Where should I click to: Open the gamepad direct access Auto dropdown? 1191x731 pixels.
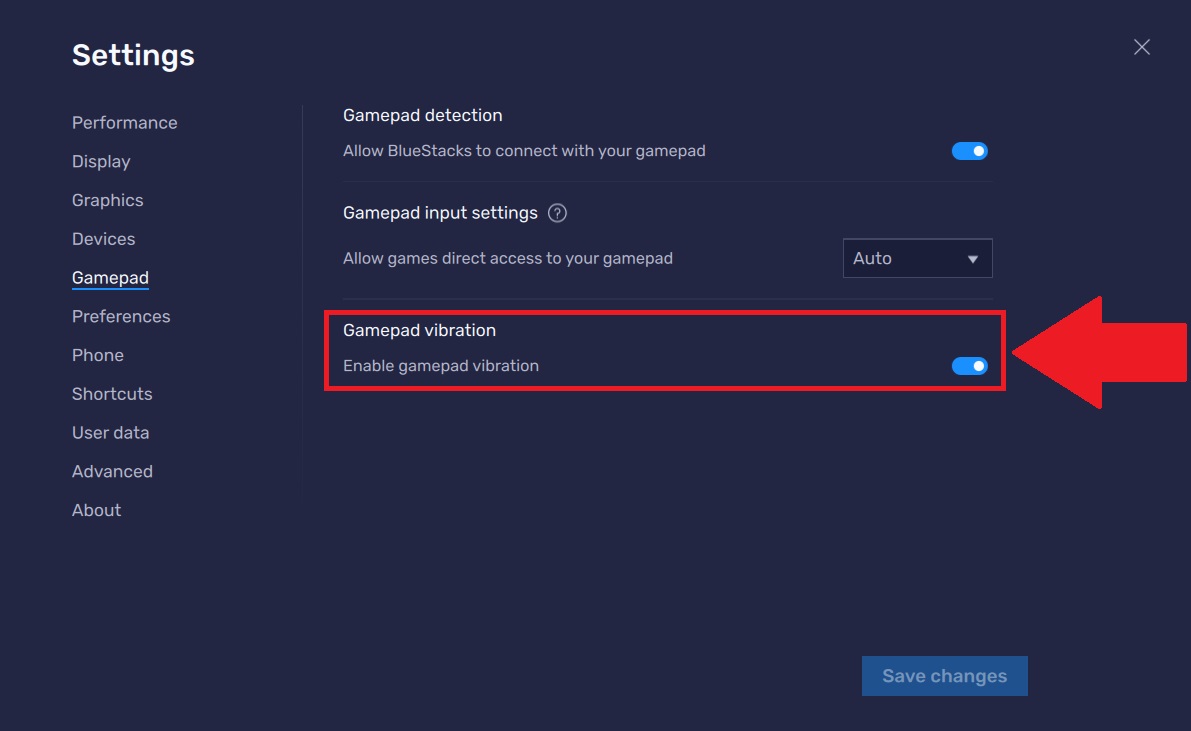pos(917,258)
